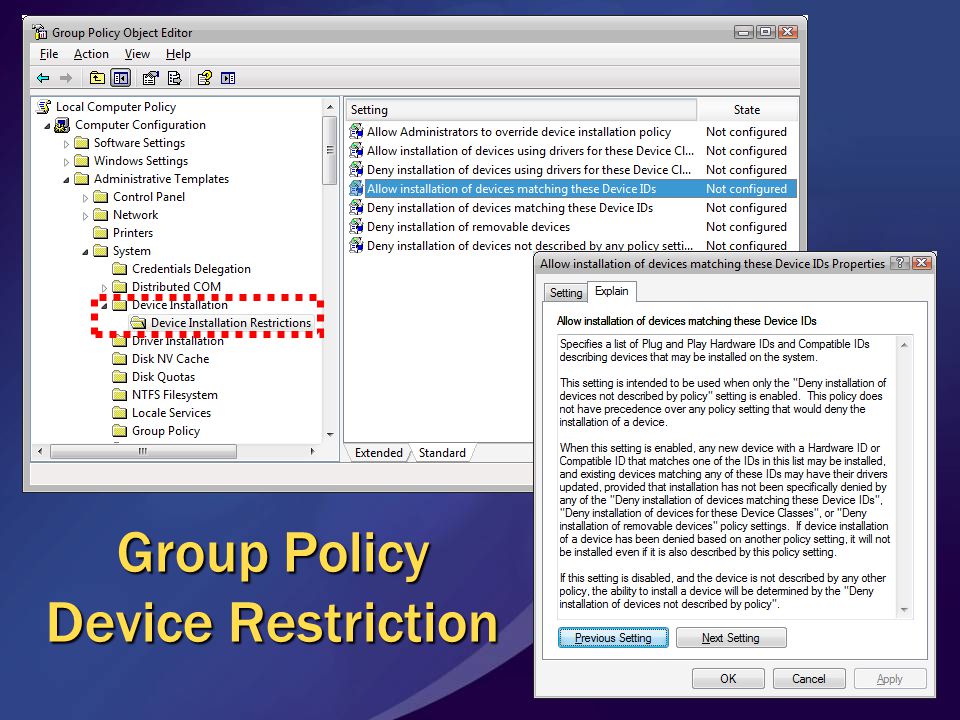Viewport: 960px width, 720px height.
Task: Click the Apply button
Action: (x=890, y=678)
